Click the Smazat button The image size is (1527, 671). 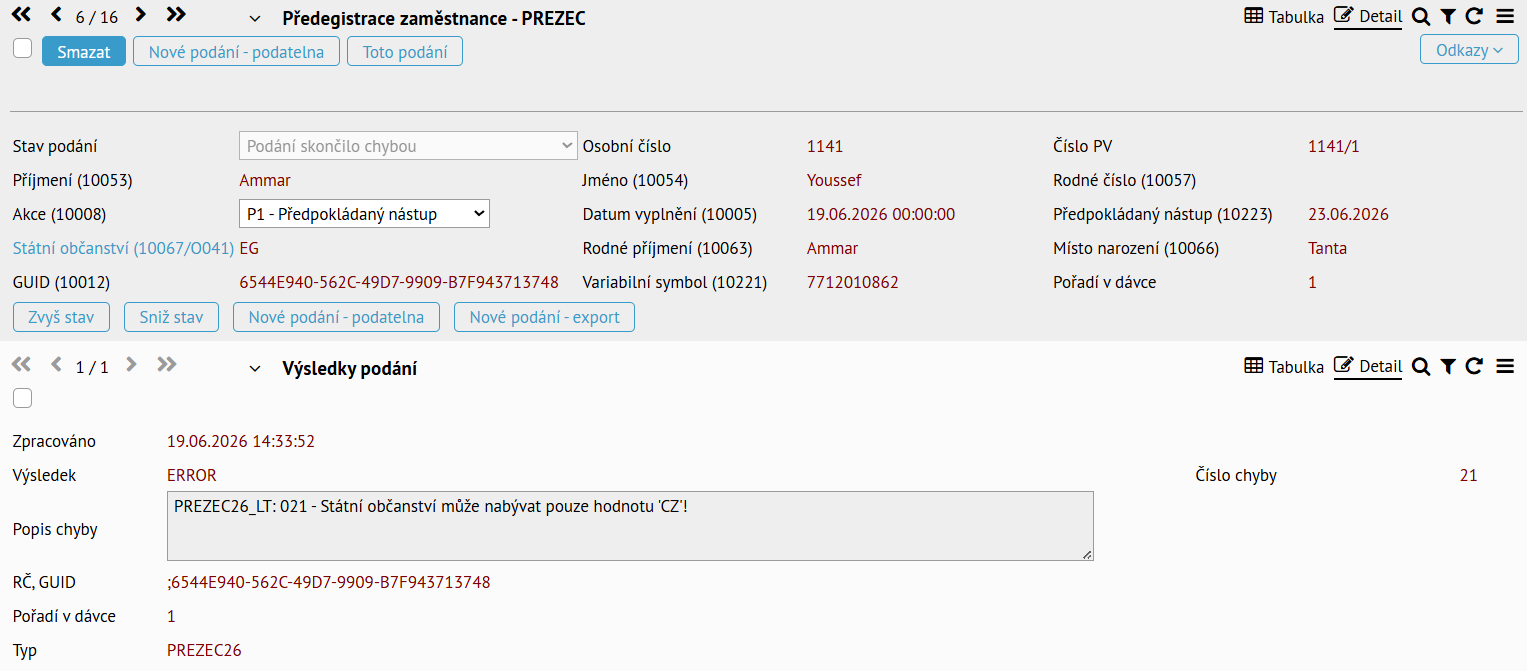(x=84, y=52)
